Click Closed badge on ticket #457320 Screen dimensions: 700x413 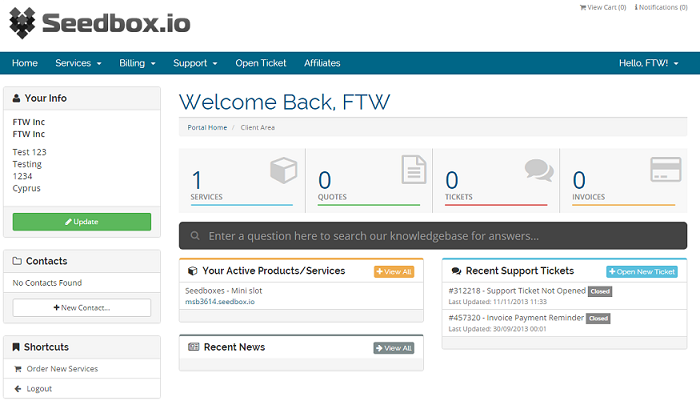tap(598, 318)
